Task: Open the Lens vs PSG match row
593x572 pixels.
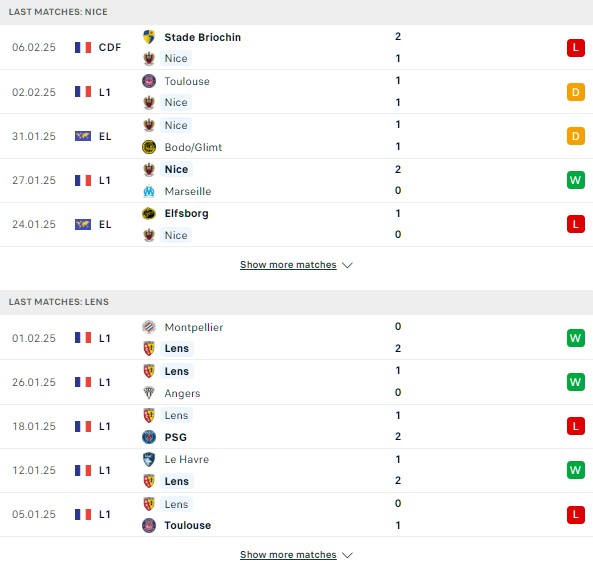Action: 296,426
